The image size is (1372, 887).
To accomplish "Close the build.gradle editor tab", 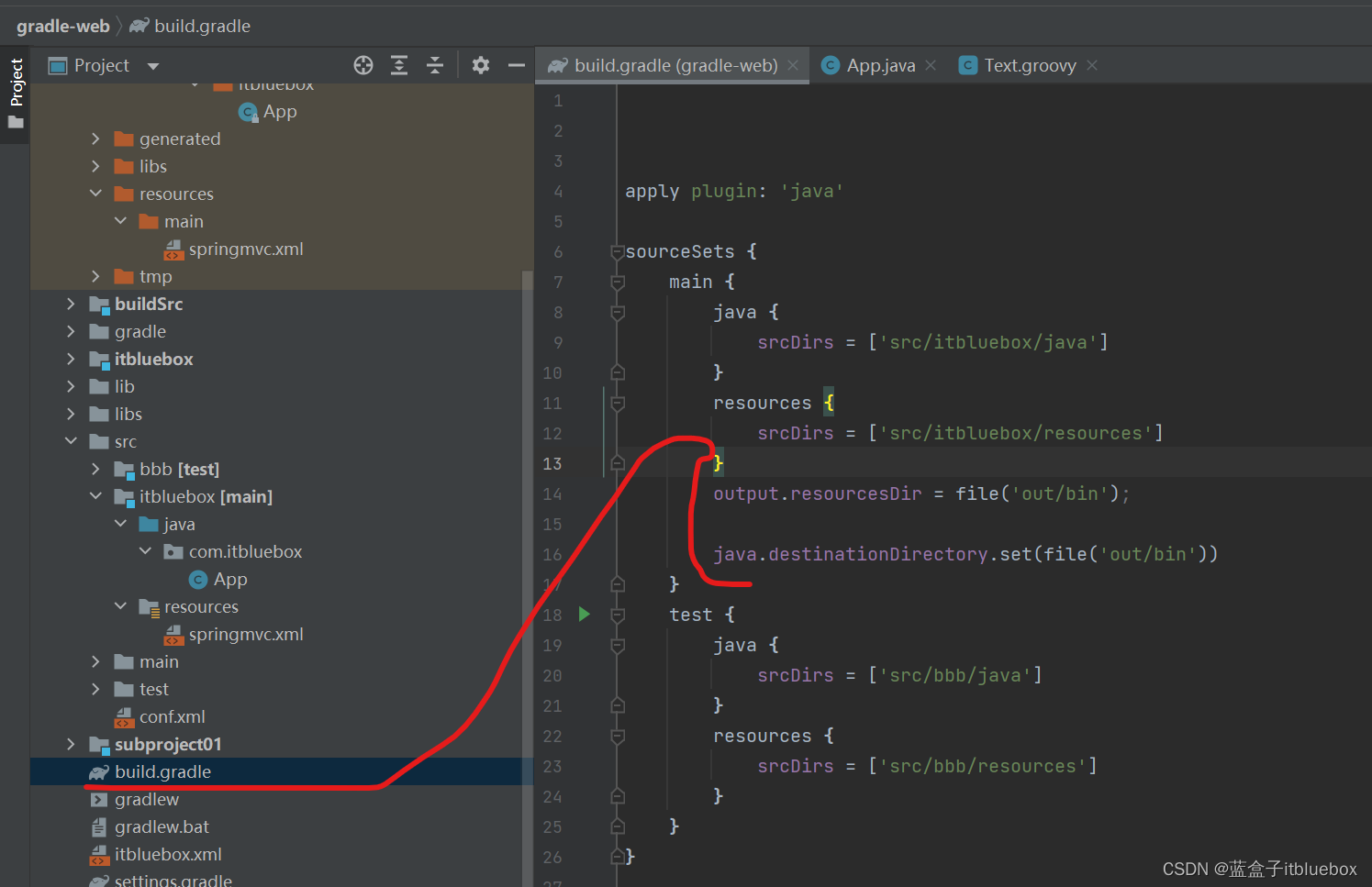I will (x=793, y=65).
